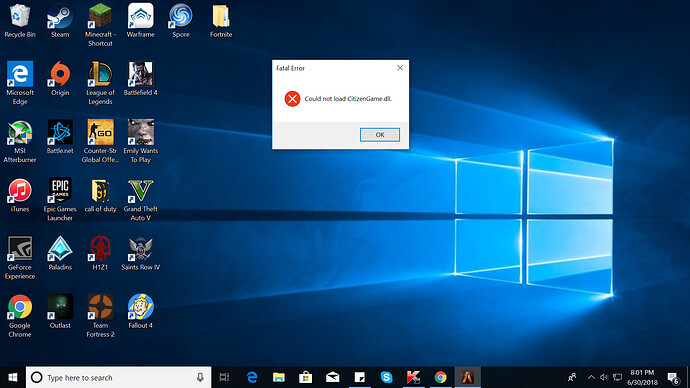This screenshot has height=388, width=690.
Task: Select the Grand Theft Auto V icon
Action: (x=140, y=199)
